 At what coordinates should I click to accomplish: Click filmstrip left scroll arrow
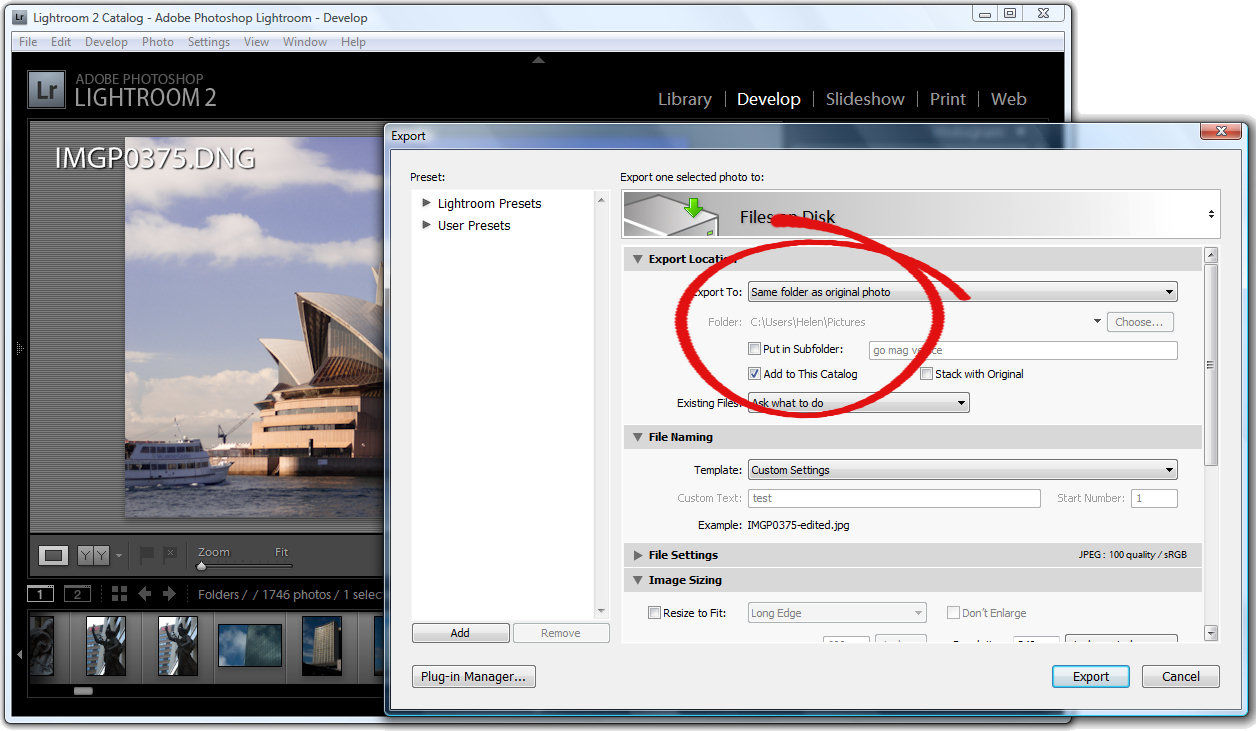[20, 655]
